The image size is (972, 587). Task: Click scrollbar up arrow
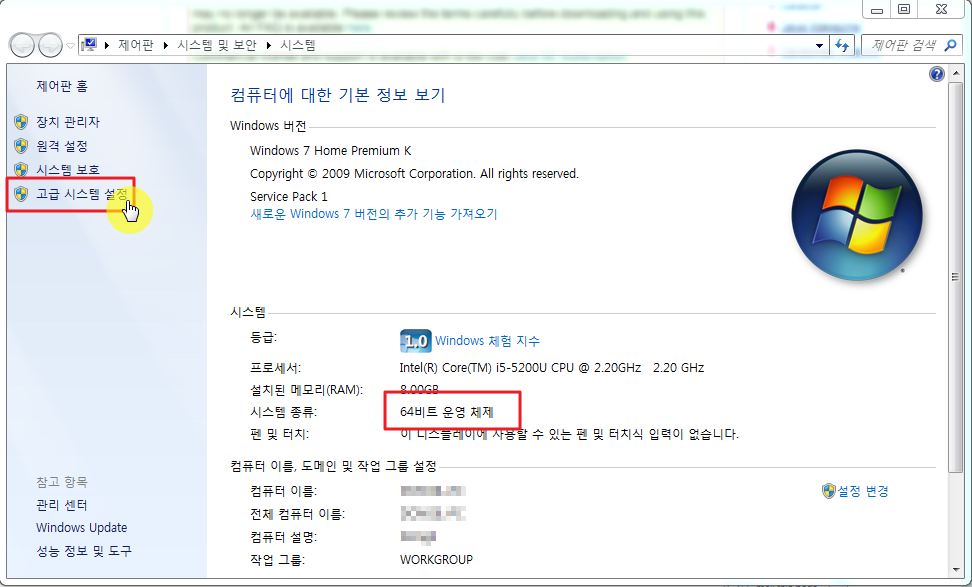[x=955, y=74]
